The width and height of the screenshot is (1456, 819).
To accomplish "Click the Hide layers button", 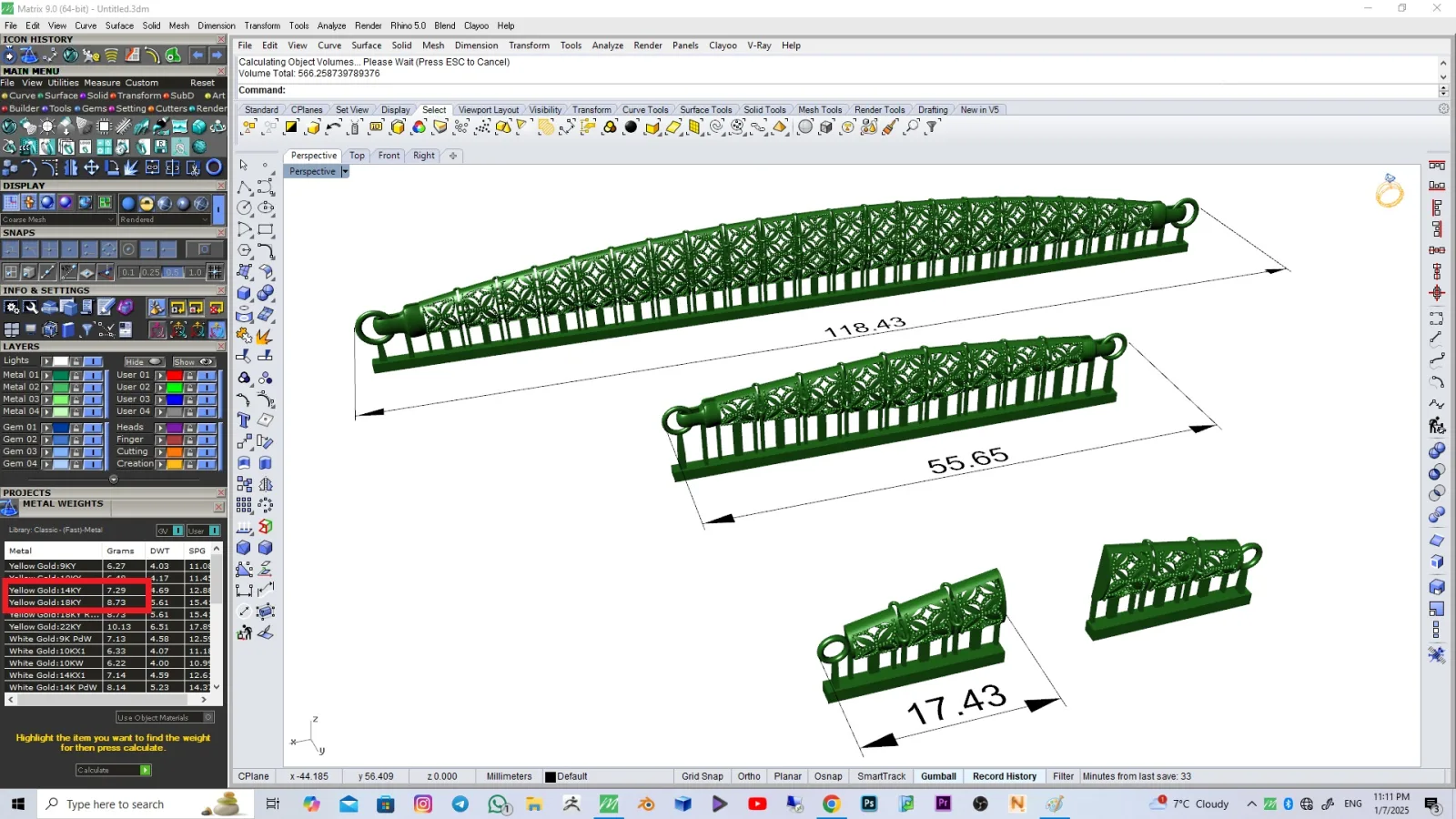I will click(x=143, y=362).
